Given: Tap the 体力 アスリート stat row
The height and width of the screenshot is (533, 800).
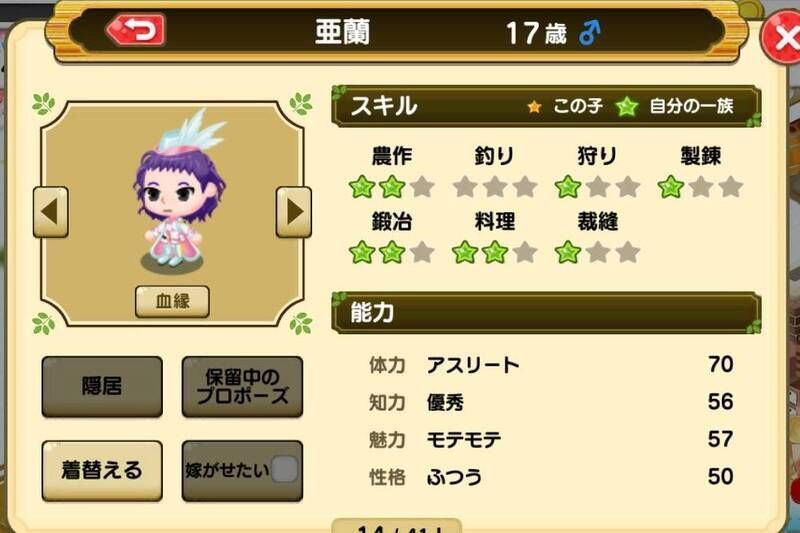Looking at the screenshot, I should tap(551, 365).
